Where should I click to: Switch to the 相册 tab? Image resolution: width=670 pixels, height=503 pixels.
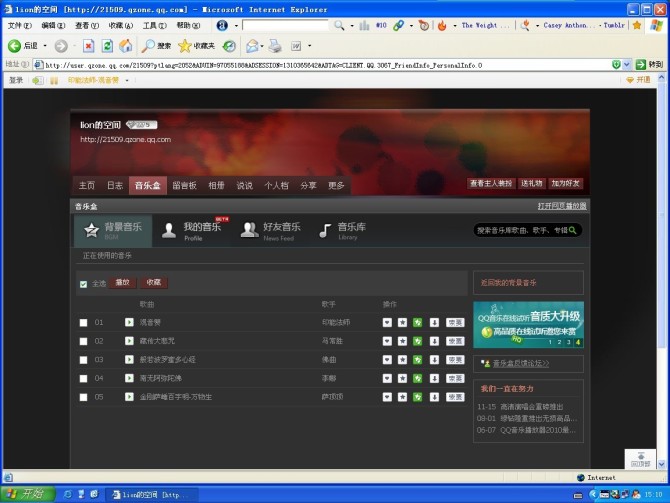coord(216,185)
